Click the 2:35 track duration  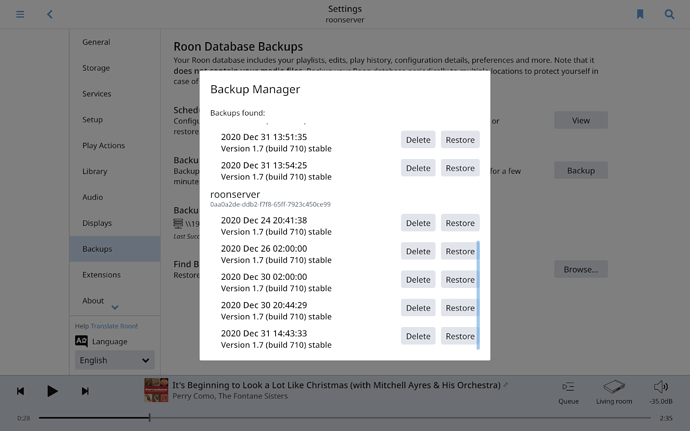click(666, 418)
